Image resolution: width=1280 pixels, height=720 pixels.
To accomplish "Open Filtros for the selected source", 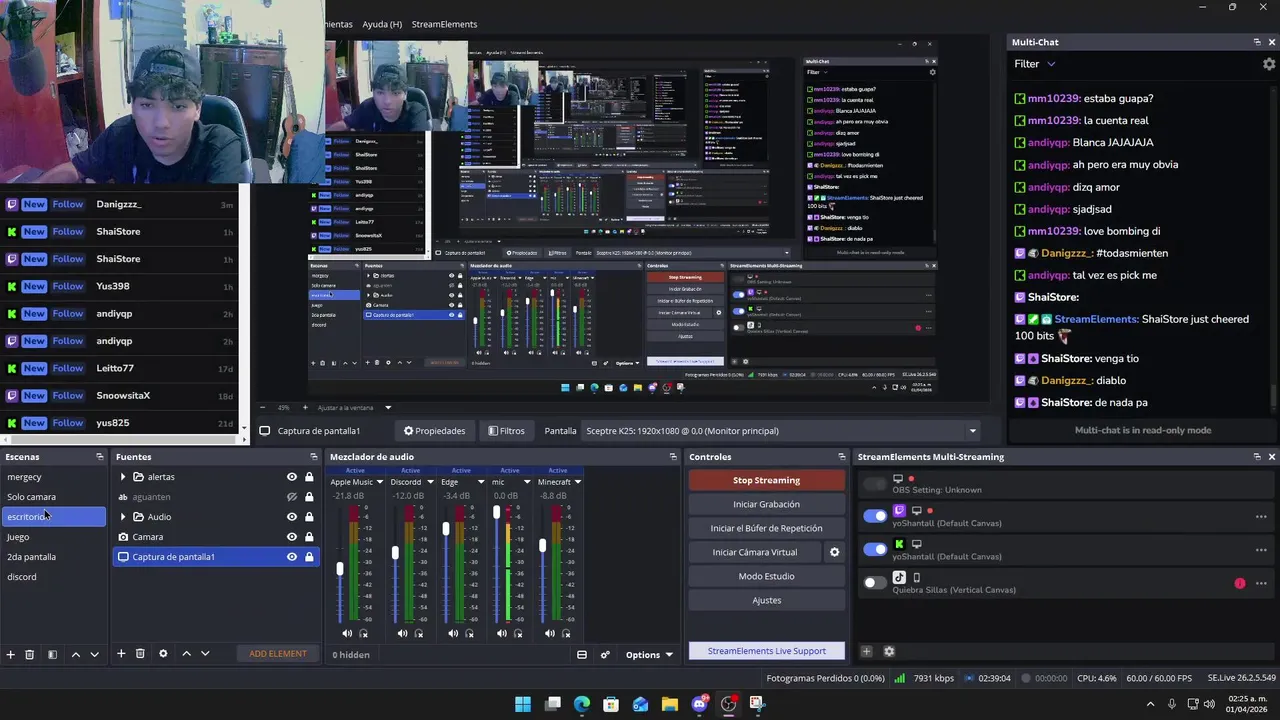I will click(506, 431).
